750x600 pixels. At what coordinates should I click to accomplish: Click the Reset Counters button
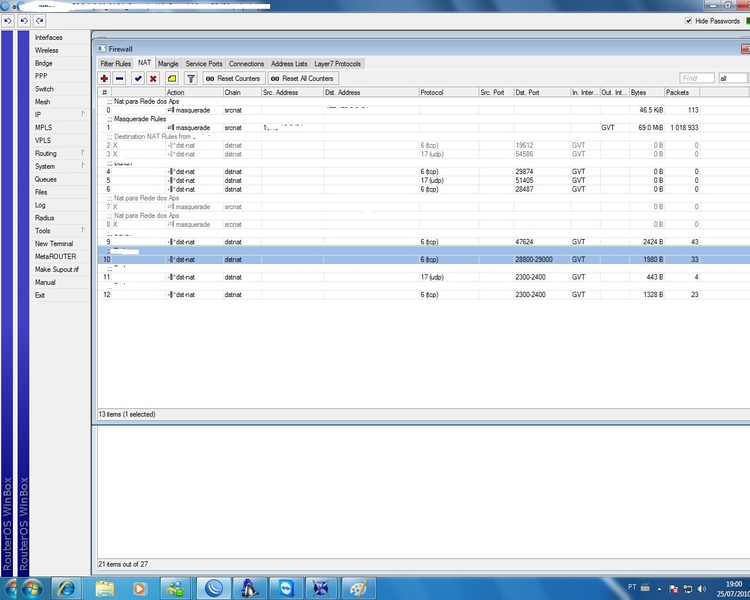(233, 78)
